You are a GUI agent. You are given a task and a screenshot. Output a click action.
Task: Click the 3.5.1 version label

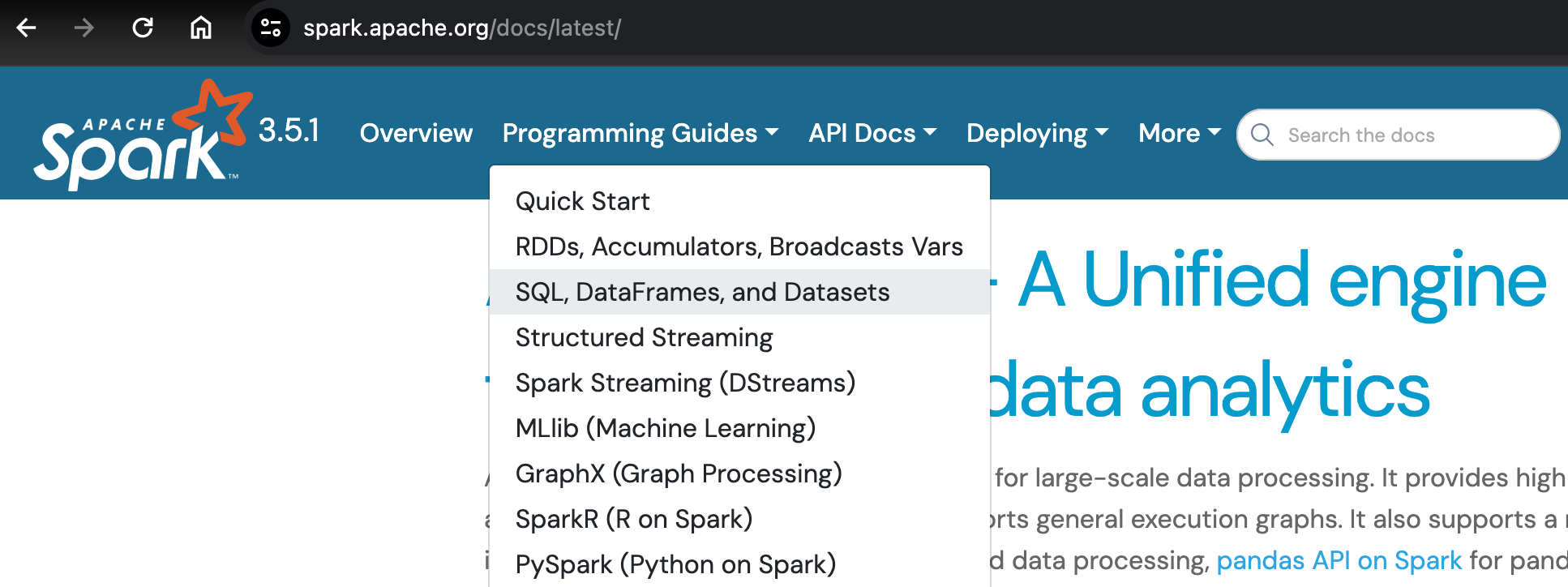pos(289,131)
